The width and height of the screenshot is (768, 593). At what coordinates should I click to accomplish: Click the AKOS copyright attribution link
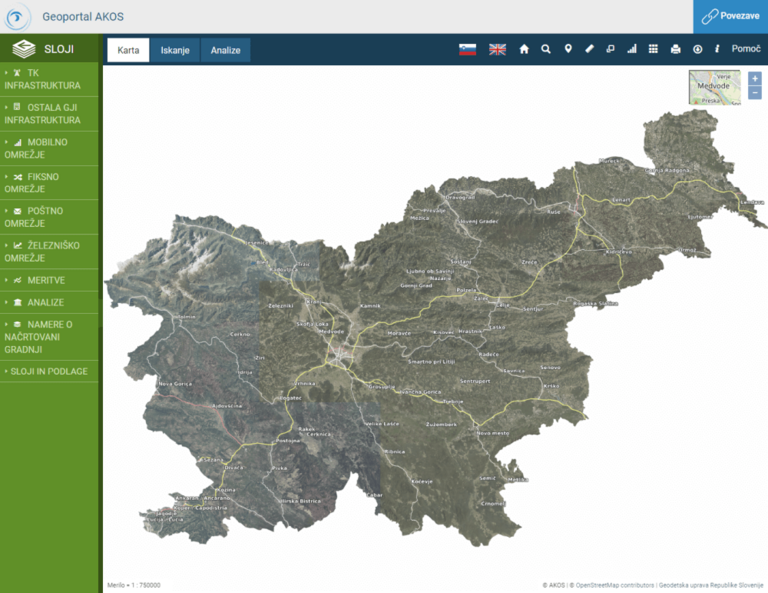[556, 585]
